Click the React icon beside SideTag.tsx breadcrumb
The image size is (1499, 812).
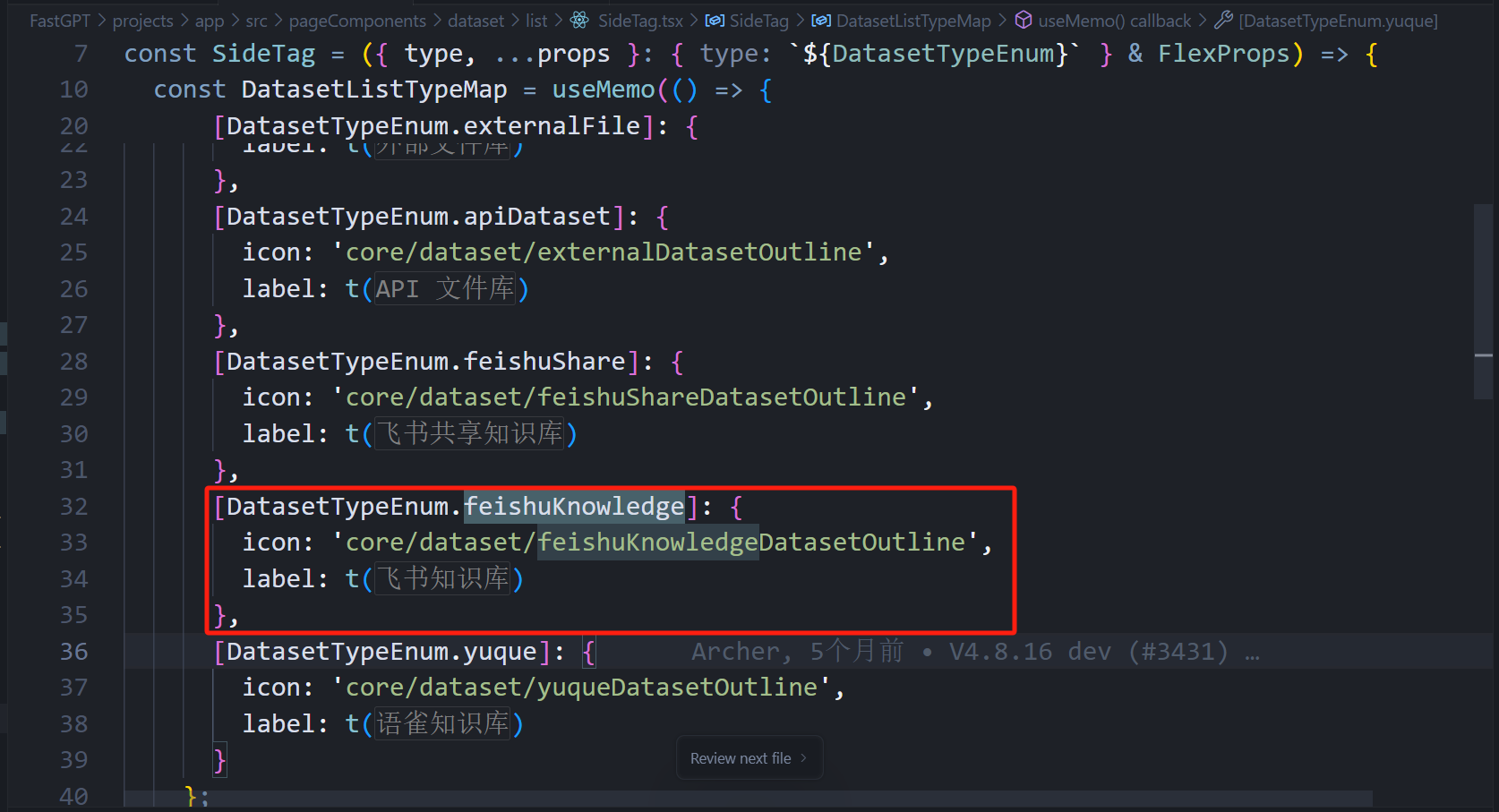click(579, 20)
